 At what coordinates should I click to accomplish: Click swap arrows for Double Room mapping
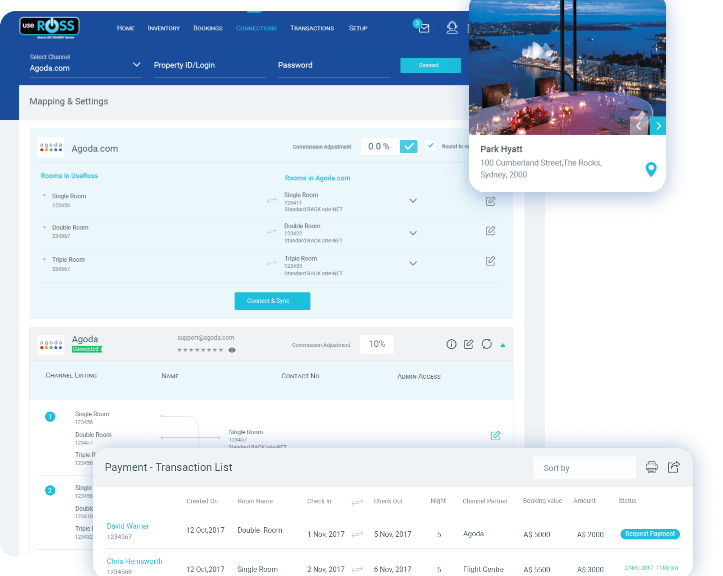tap(272, 232)
